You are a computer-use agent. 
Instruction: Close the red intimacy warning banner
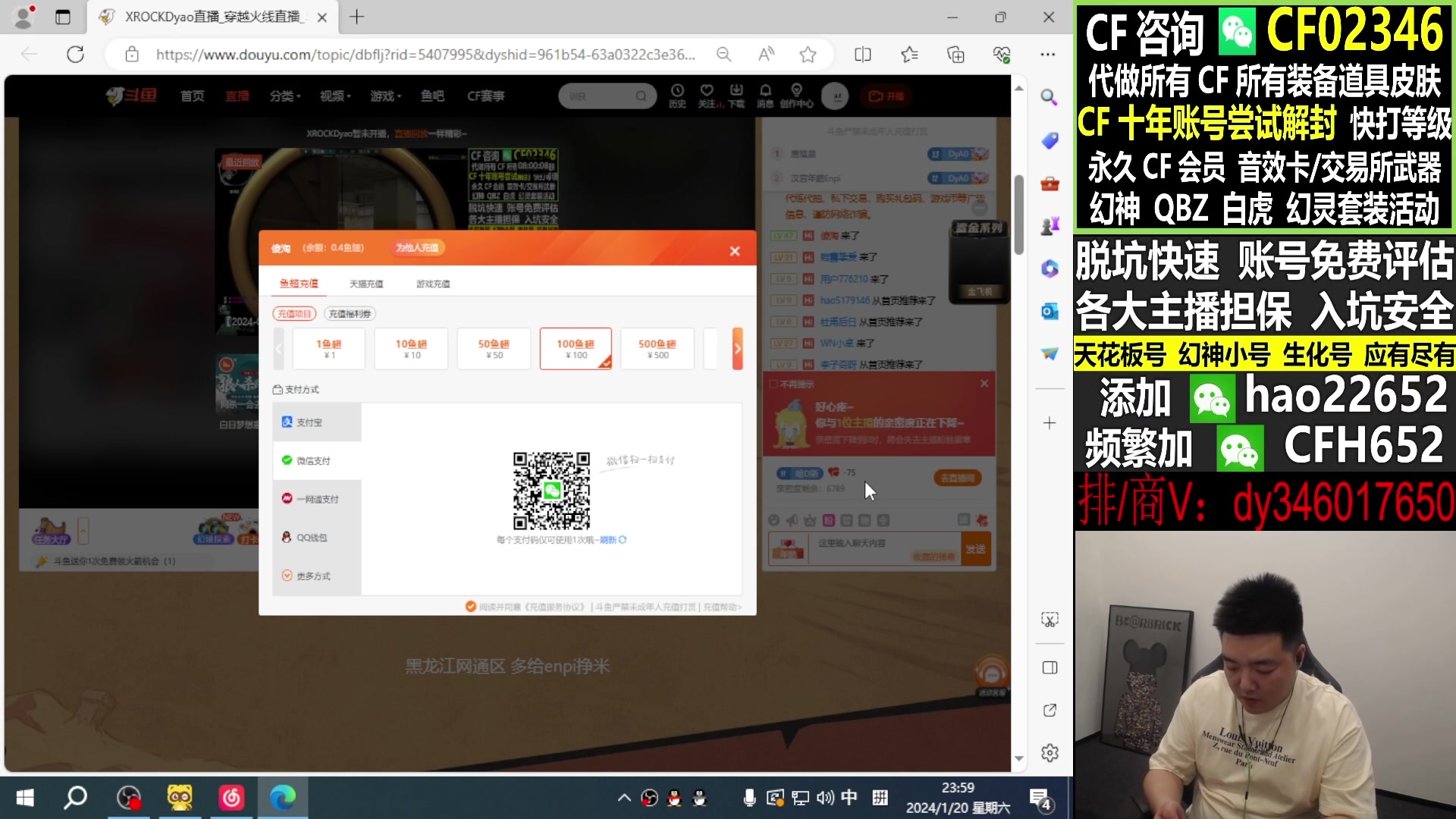pos(984,384)
